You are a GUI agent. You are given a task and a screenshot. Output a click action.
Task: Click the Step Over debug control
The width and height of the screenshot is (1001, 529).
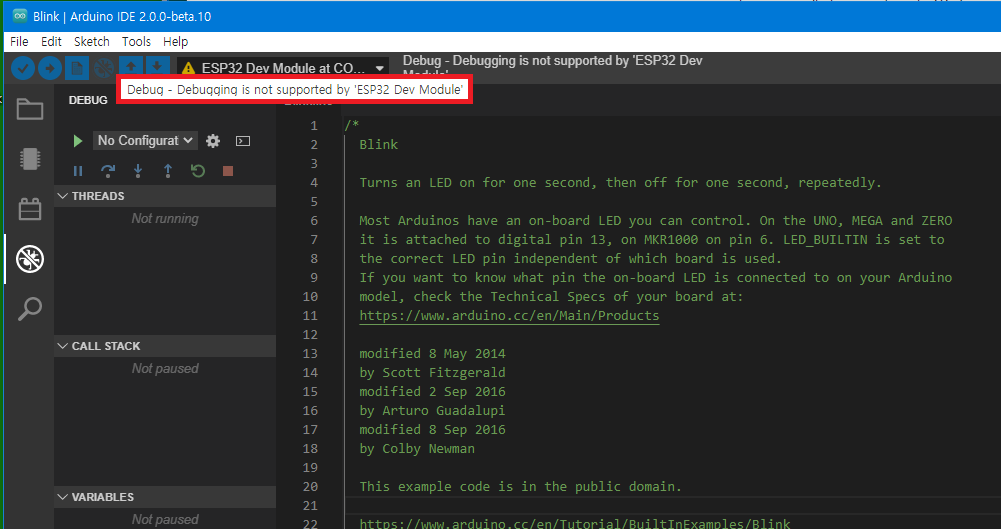click(108, 171)
